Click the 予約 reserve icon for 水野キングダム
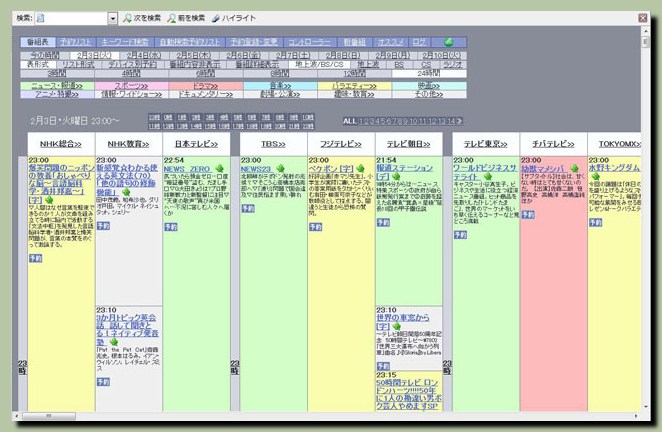 pyautogui.click(x=595, y=222)
